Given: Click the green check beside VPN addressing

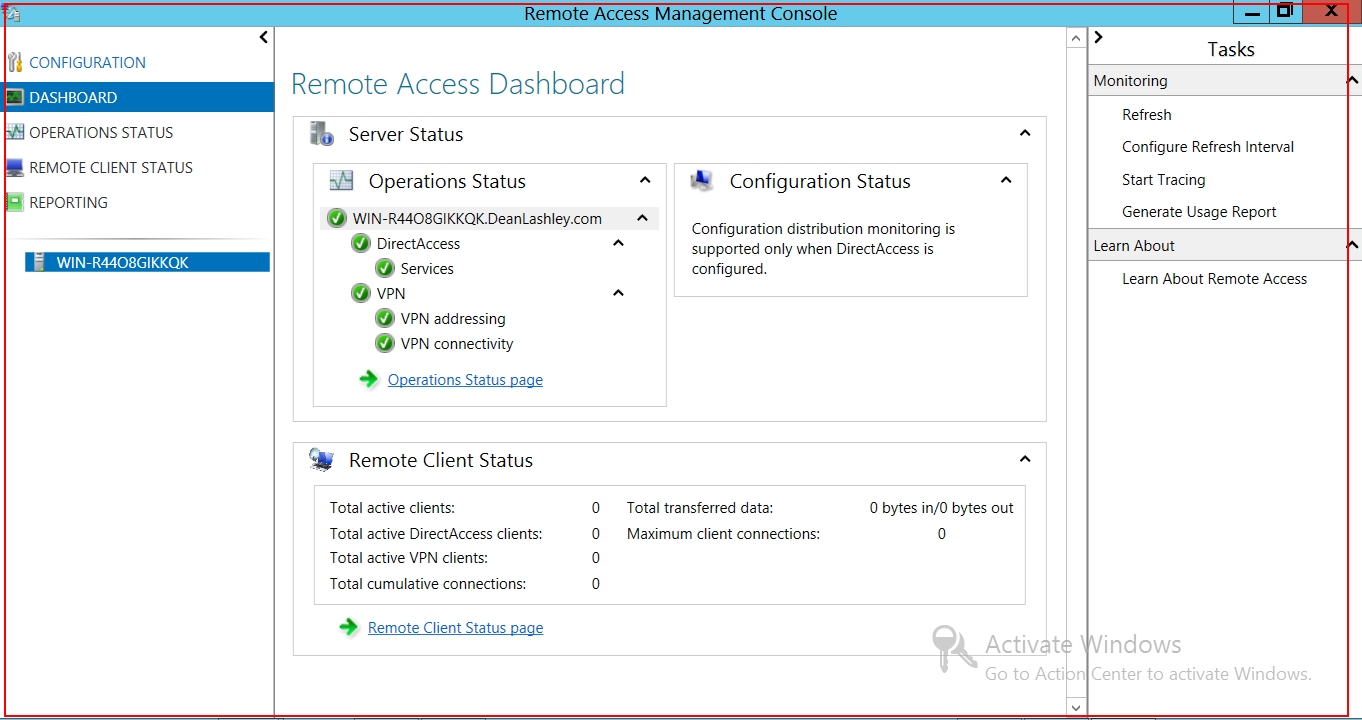Looking at the screenshot, I should [385, 318].
